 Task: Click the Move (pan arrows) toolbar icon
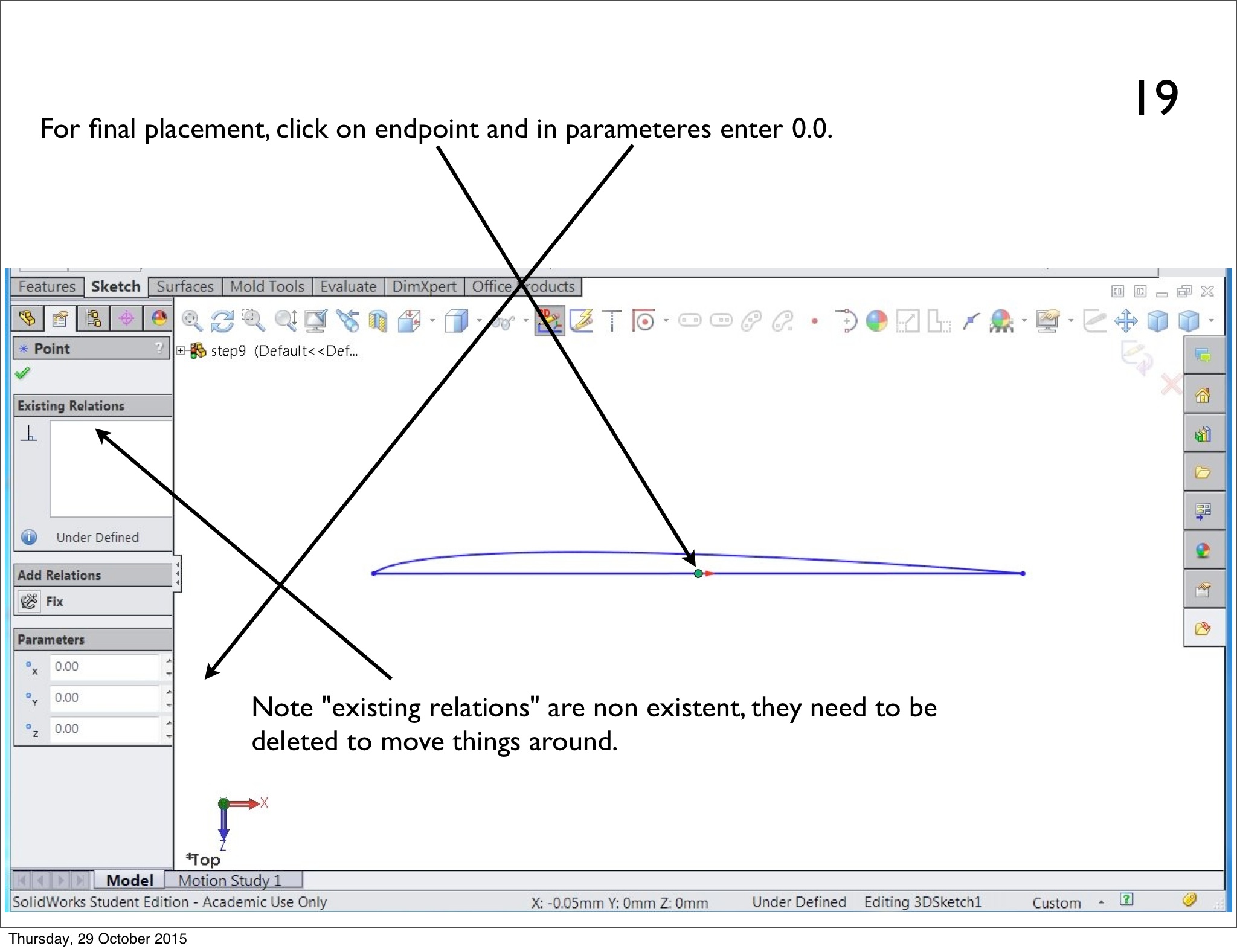coord(1126,321)
